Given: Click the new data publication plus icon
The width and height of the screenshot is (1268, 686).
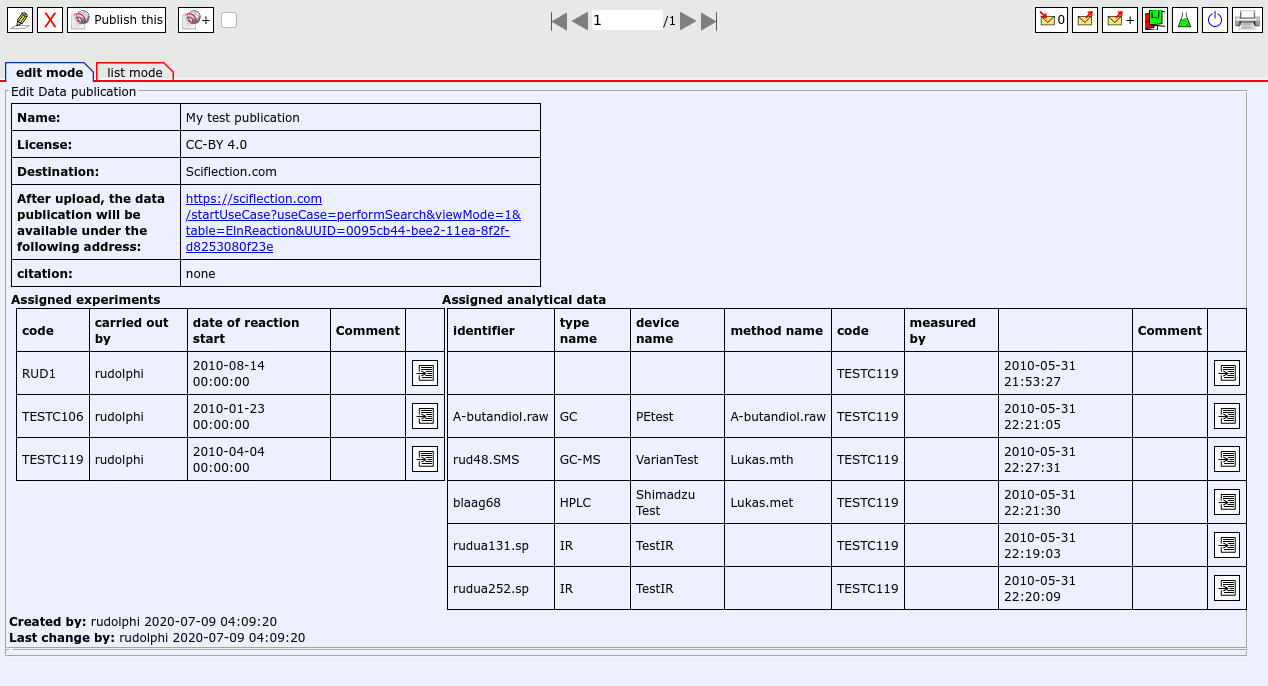Looking at the screenshot, I should 195,20.
